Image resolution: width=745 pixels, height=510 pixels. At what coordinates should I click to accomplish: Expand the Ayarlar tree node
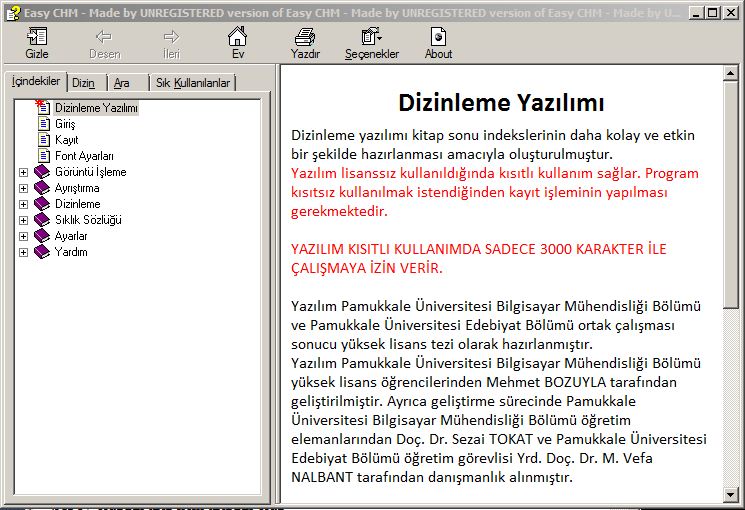coord(23,236)
